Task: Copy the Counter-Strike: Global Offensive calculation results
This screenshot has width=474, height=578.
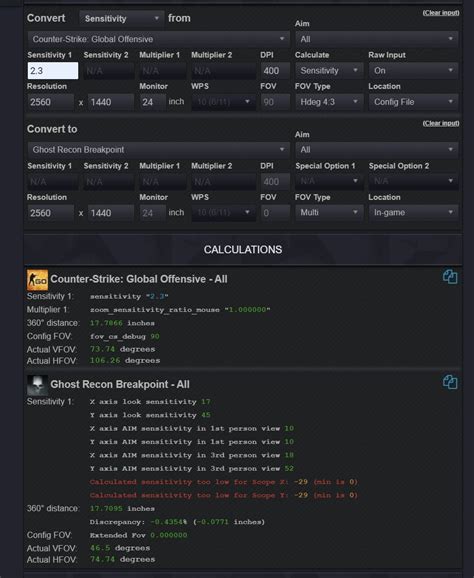Action: click(450, 277)
